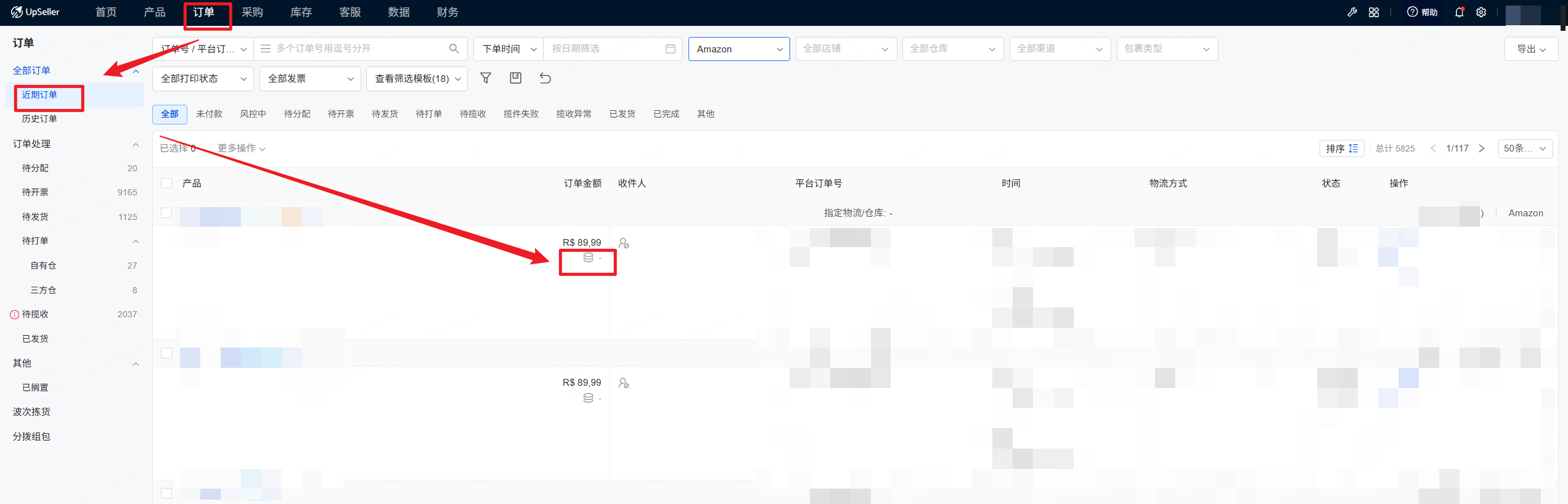Click the coins icon in second order
Image resolution: width=1568 pixels, height=504 pixels.
pos(588,398)
